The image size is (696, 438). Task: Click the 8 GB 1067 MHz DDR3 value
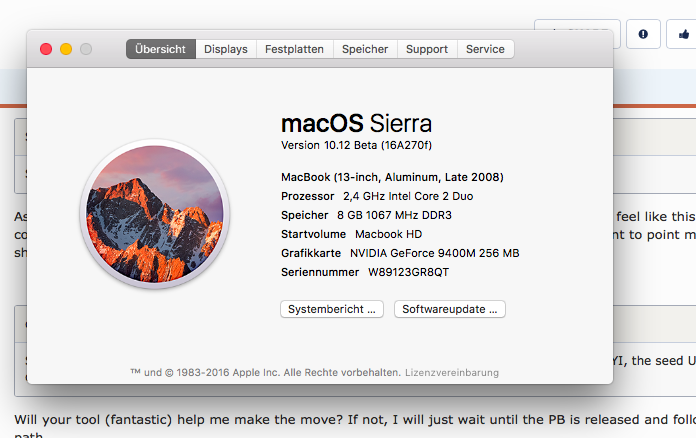(x=394, y=215)
